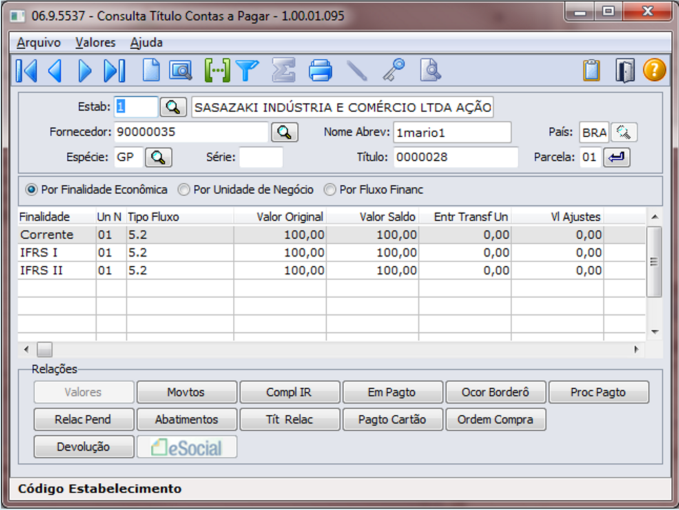Select Por Unidade de Negócio option
This screenshot has height=510, width=679.
246,190
